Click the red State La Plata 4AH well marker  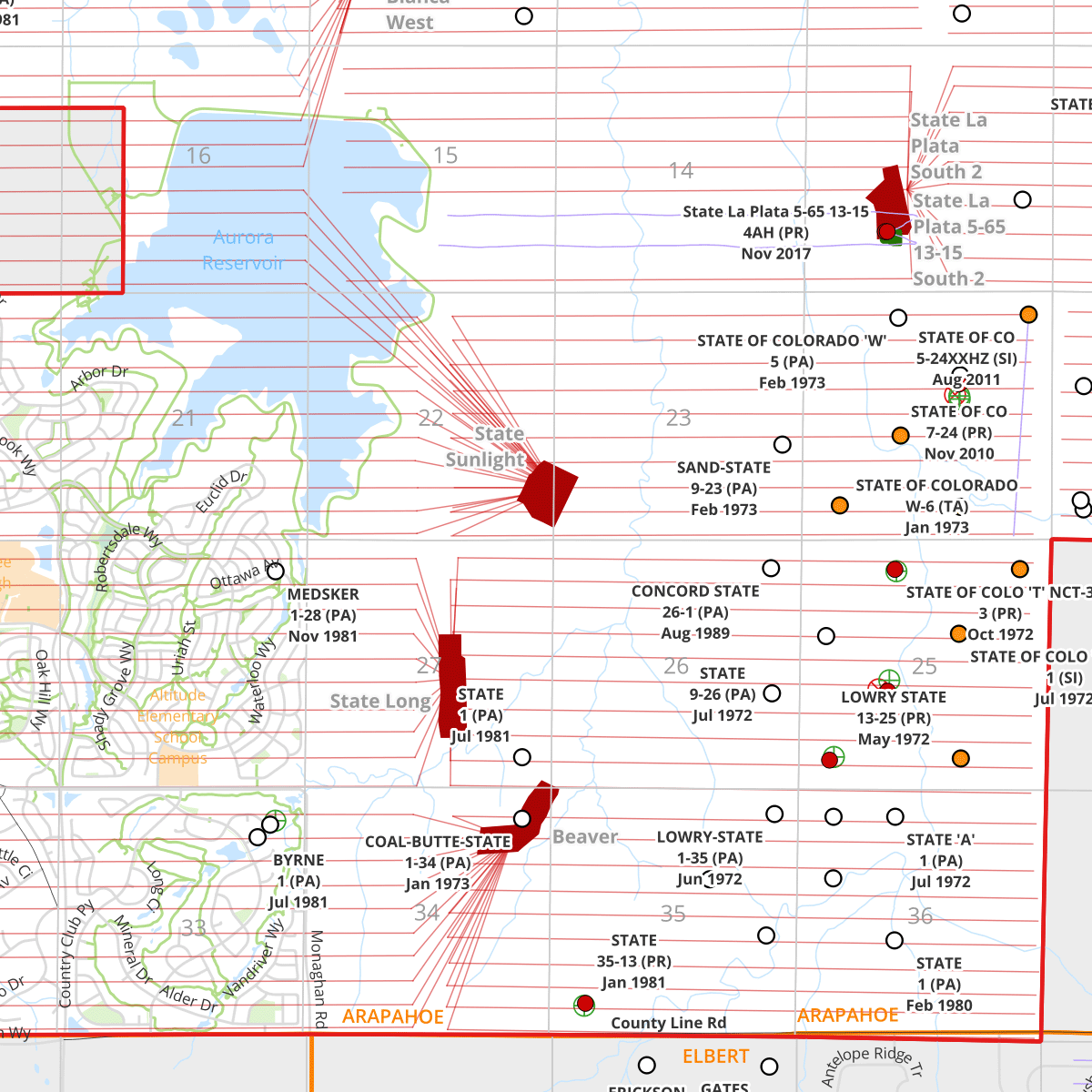886,231
